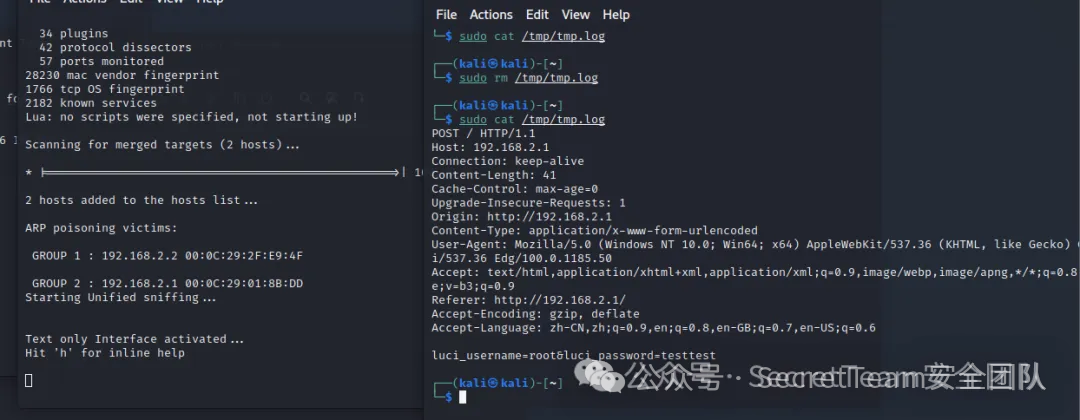Image resolution: width=1080 pixels, height=420 pixels.
Task: Click the 'Referer: http://192.168.2.1/' header
Action: coord(528,300)
